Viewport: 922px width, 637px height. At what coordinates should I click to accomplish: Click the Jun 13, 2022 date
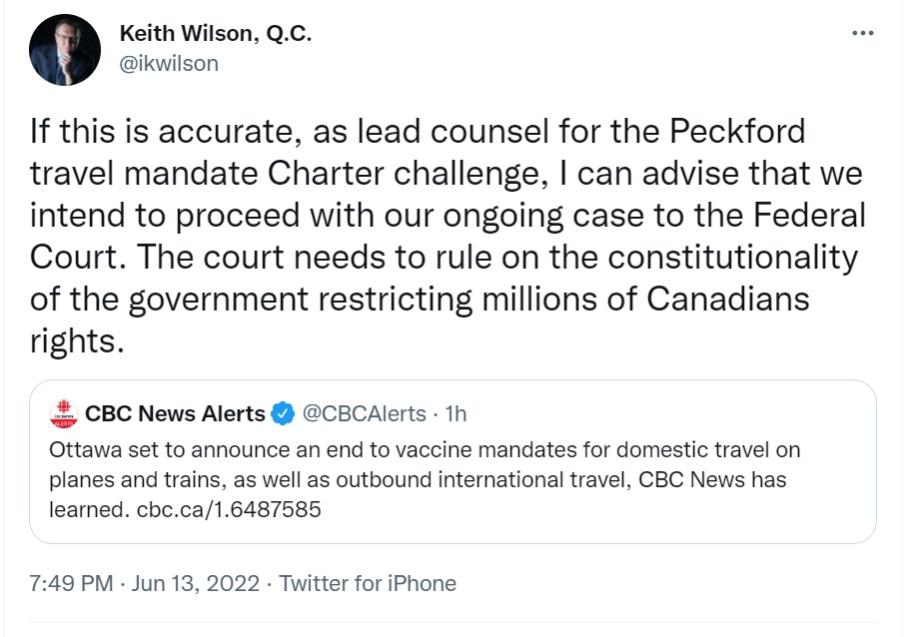195,583
